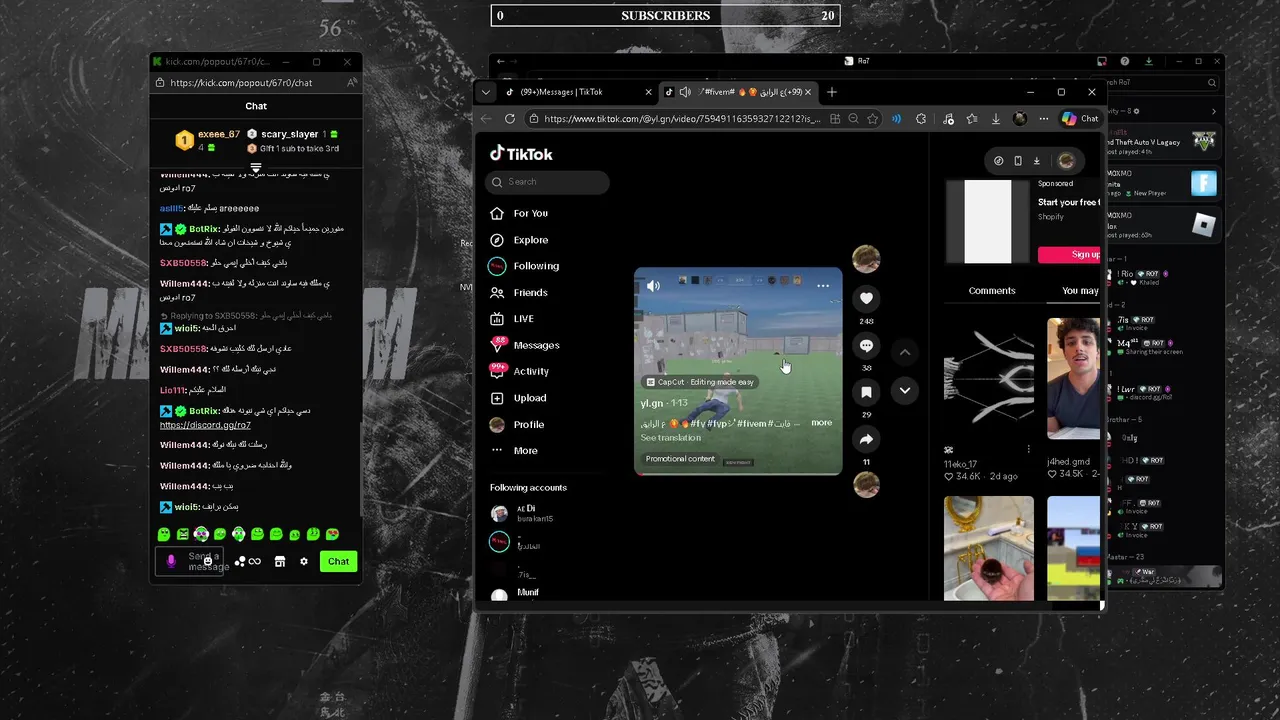This screenshot has height=720, width=1280.
Task: Open emote picker smiley in Kick chat
Action: pyautogui.click(x=208, y=561)
